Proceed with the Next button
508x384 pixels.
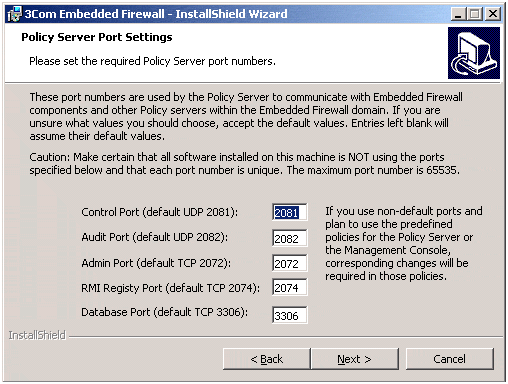(x=354, y=359)
